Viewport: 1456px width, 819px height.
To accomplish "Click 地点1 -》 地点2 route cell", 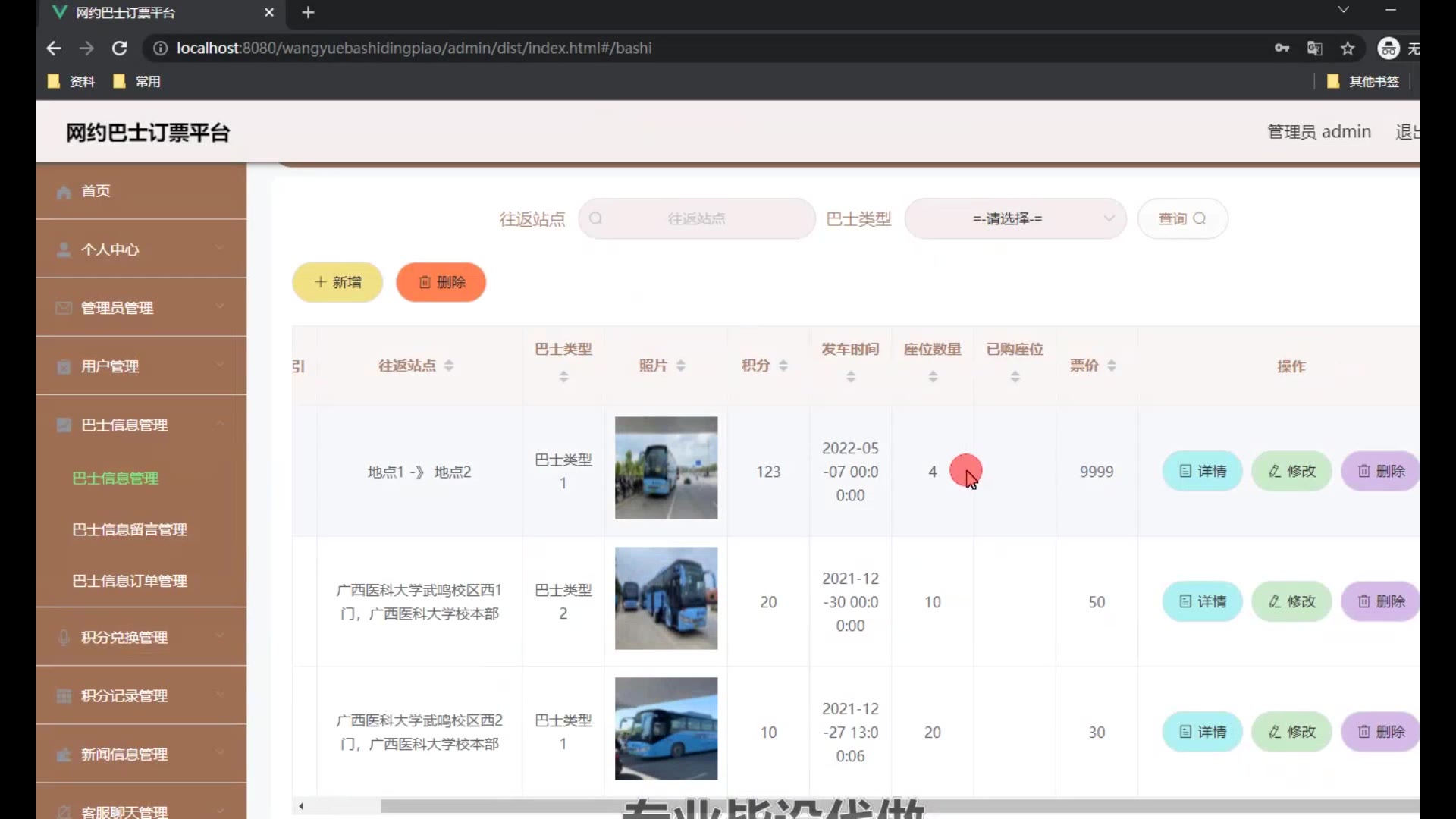I will (419, 472).
